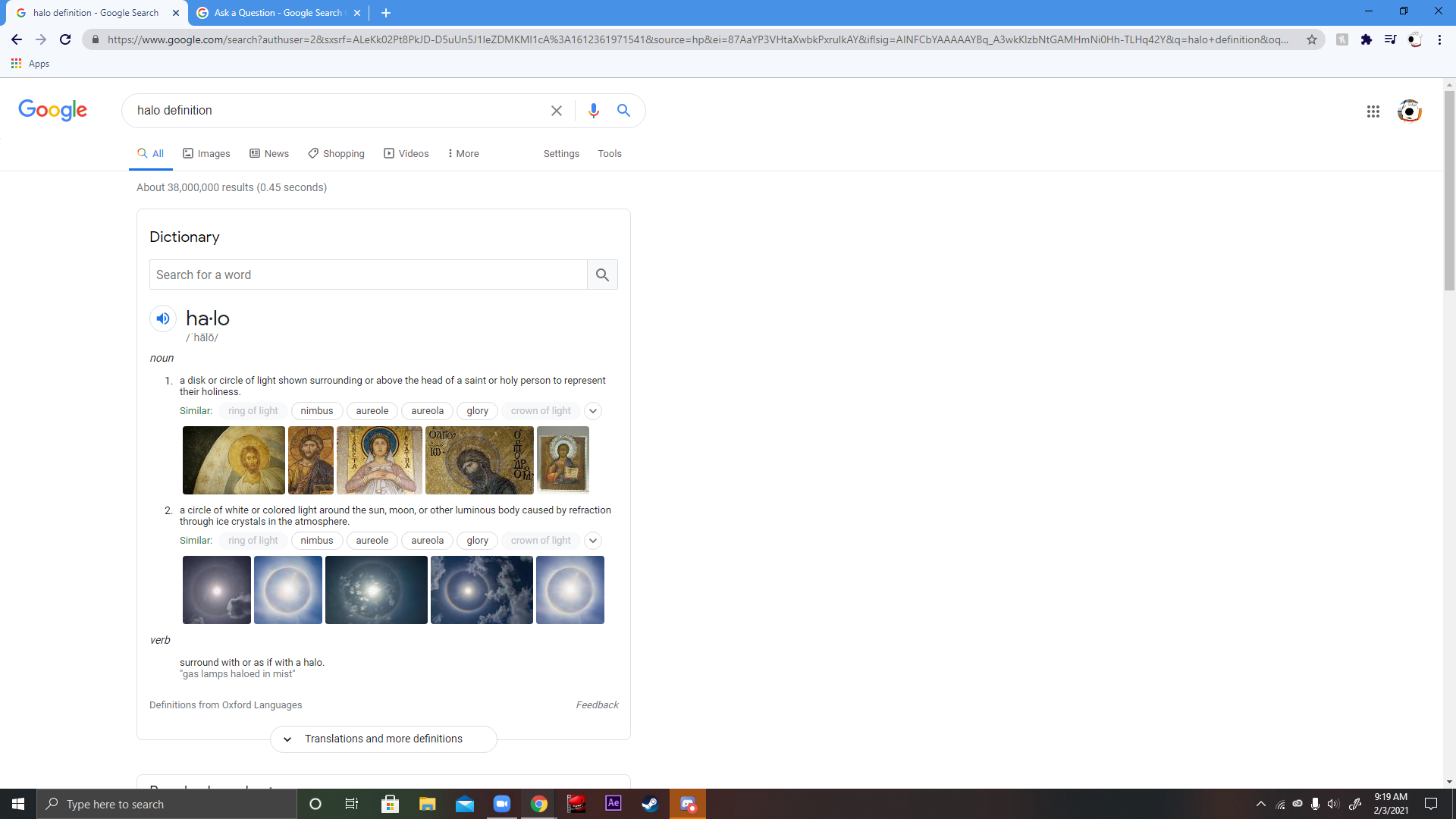
Task: Click the voice search microphone icon
Action: 593,111
